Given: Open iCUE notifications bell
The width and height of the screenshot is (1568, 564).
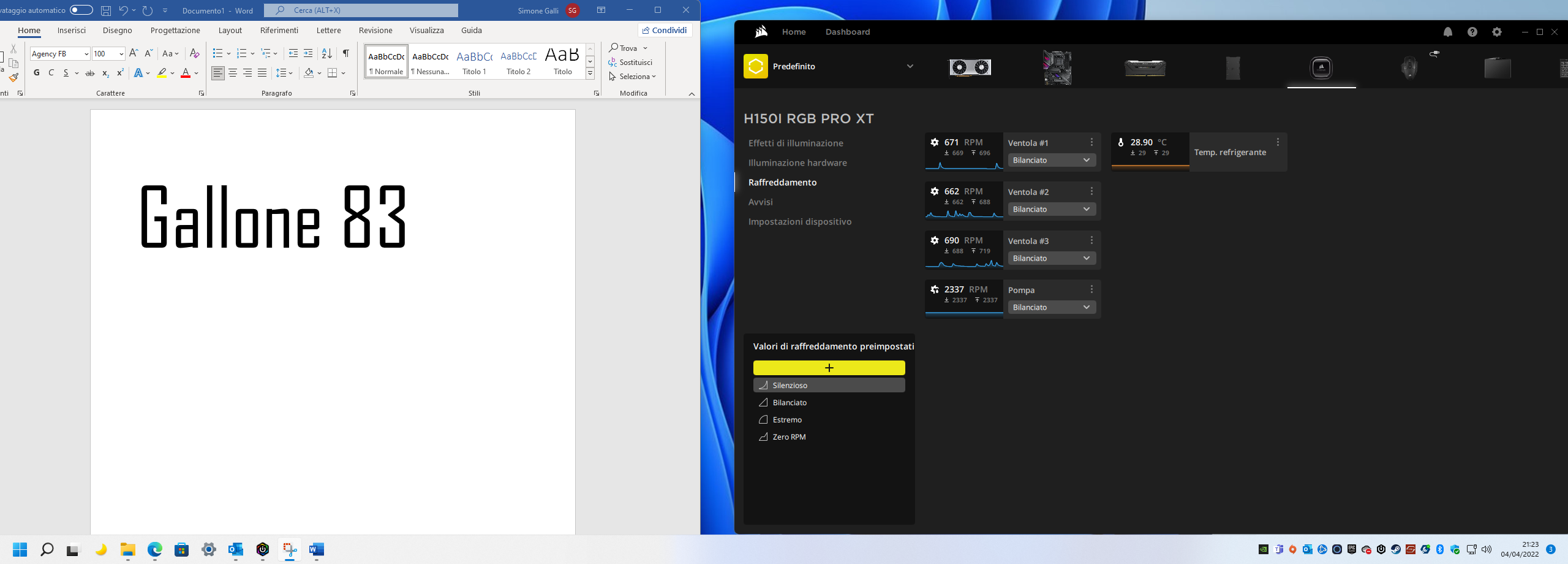Looking at the screenshot, I should [1448, 32].
